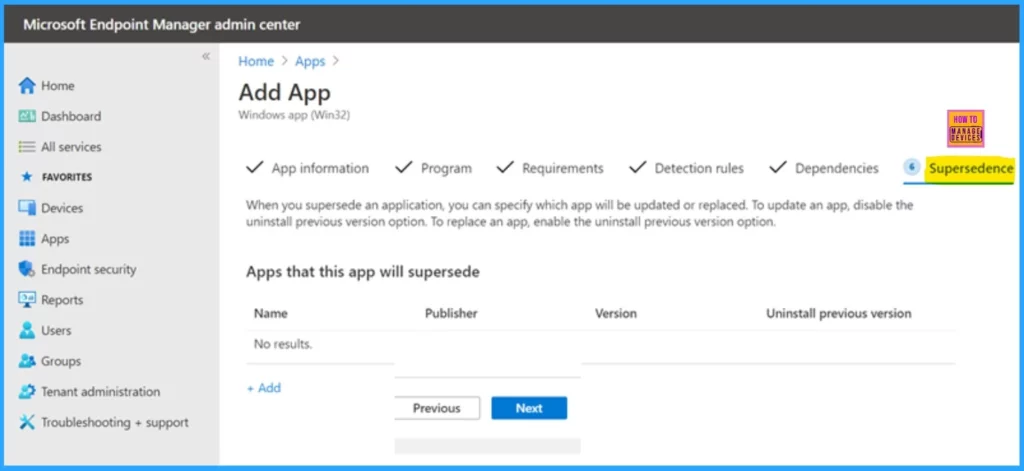Click the Windows app (Win32) subtitle
1024x471 pixels.
(294, 116)
